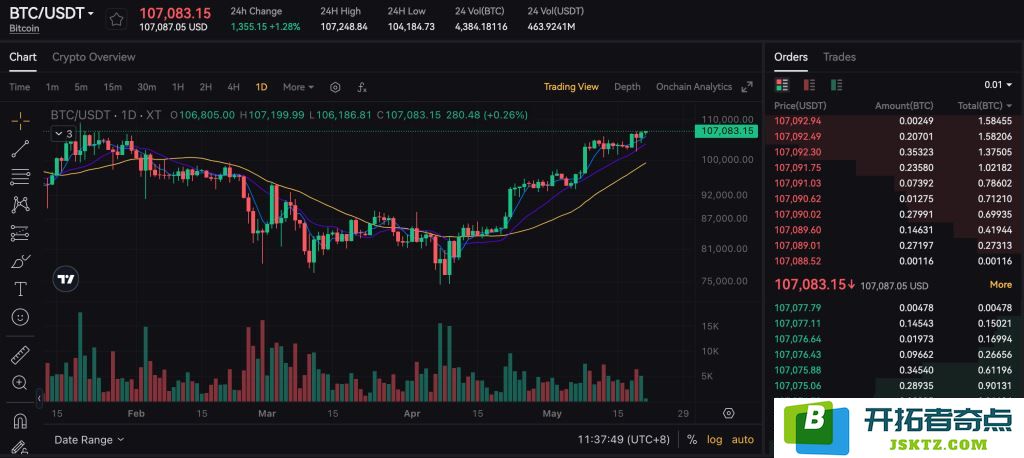Activate the zoom in tool

[x=20, y=383]
